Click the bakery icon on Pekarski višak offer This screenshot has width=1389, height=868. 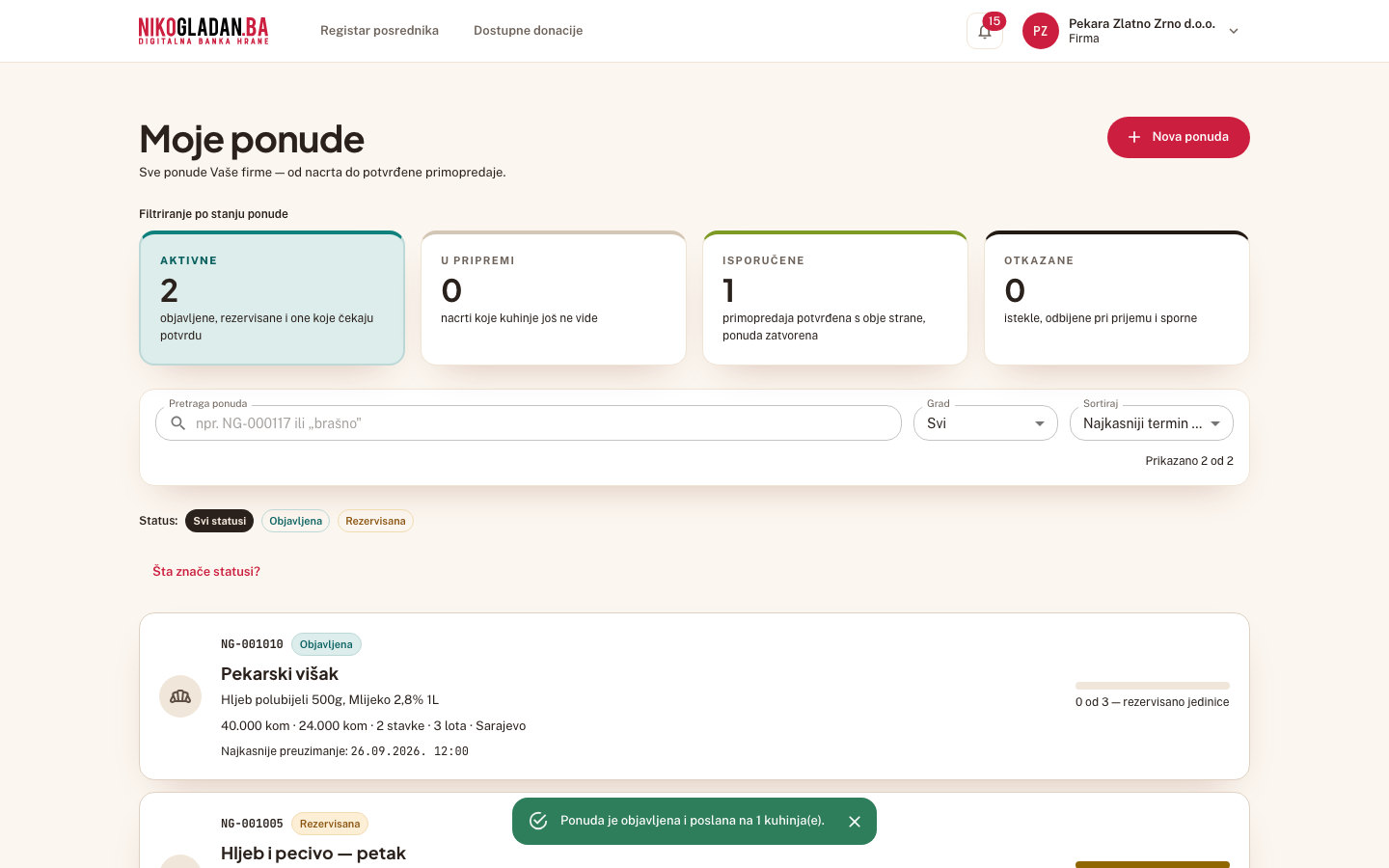click(180, 696)
